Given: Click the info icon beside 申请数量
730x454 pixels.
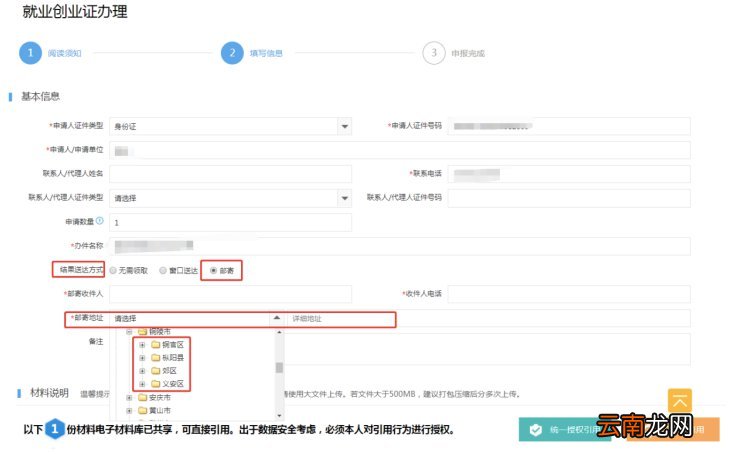Looking at the screenshot, I should (100, 221).
